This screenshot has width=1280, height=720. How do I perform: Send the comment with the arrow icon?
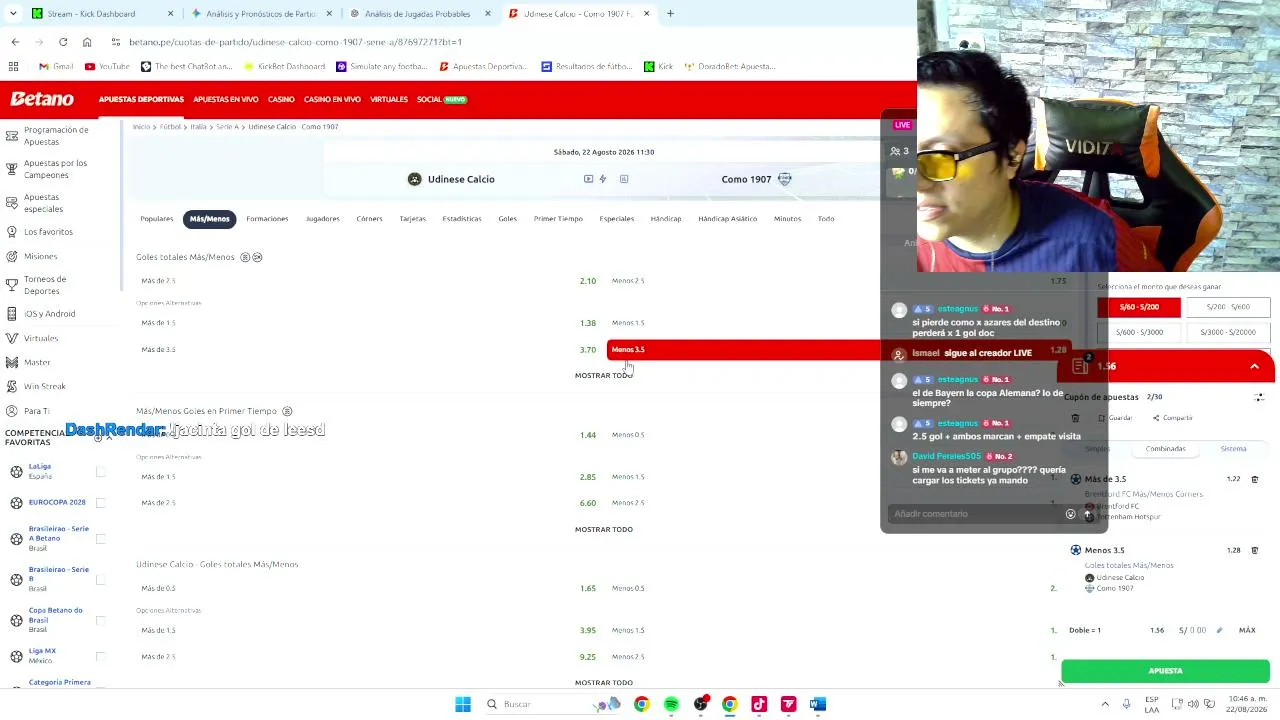point(1089,514)
